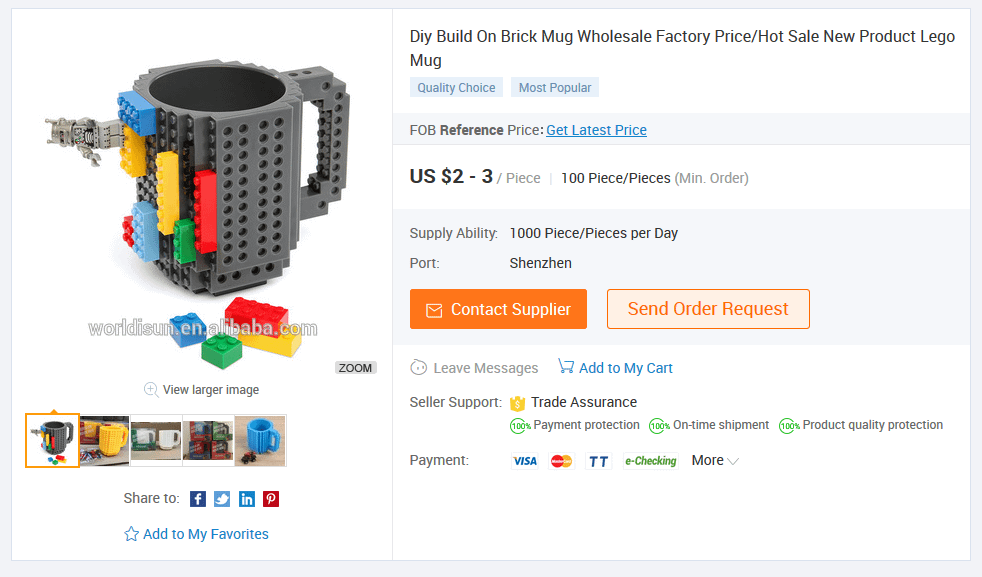Click the ZOOM label on the image
This screenshot has height=577, width=982.
[x=355, y=368]
